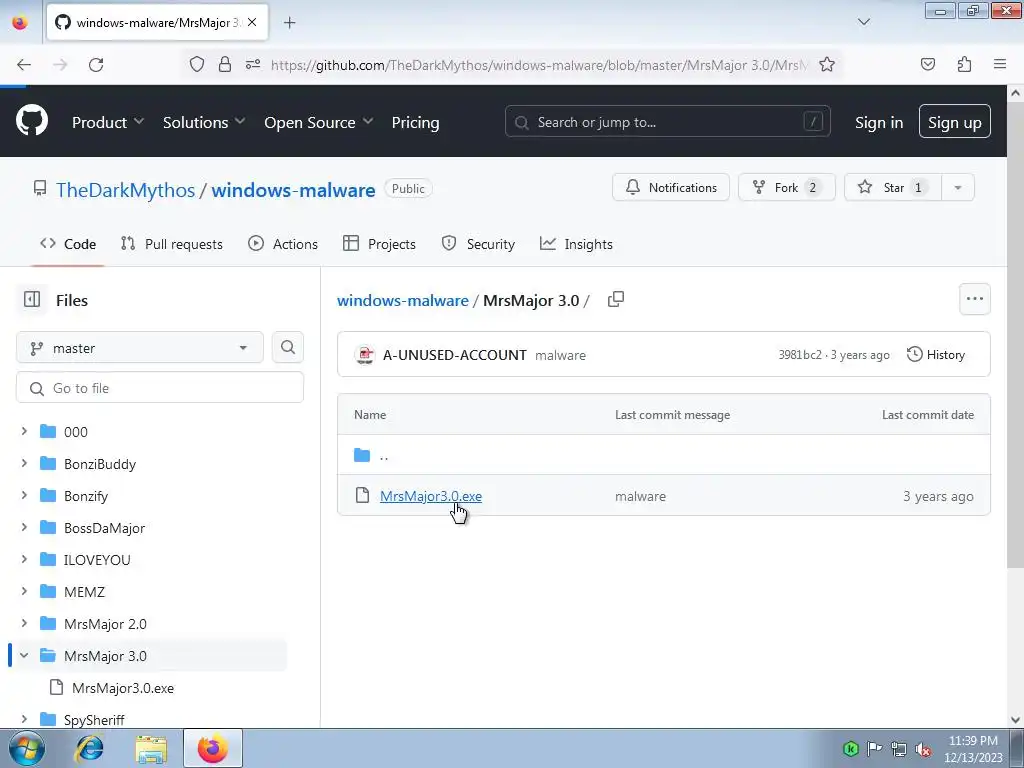Click the muted volume tray icon
The height and width of the screenshot is (768, 1024).
click(923, 749)
